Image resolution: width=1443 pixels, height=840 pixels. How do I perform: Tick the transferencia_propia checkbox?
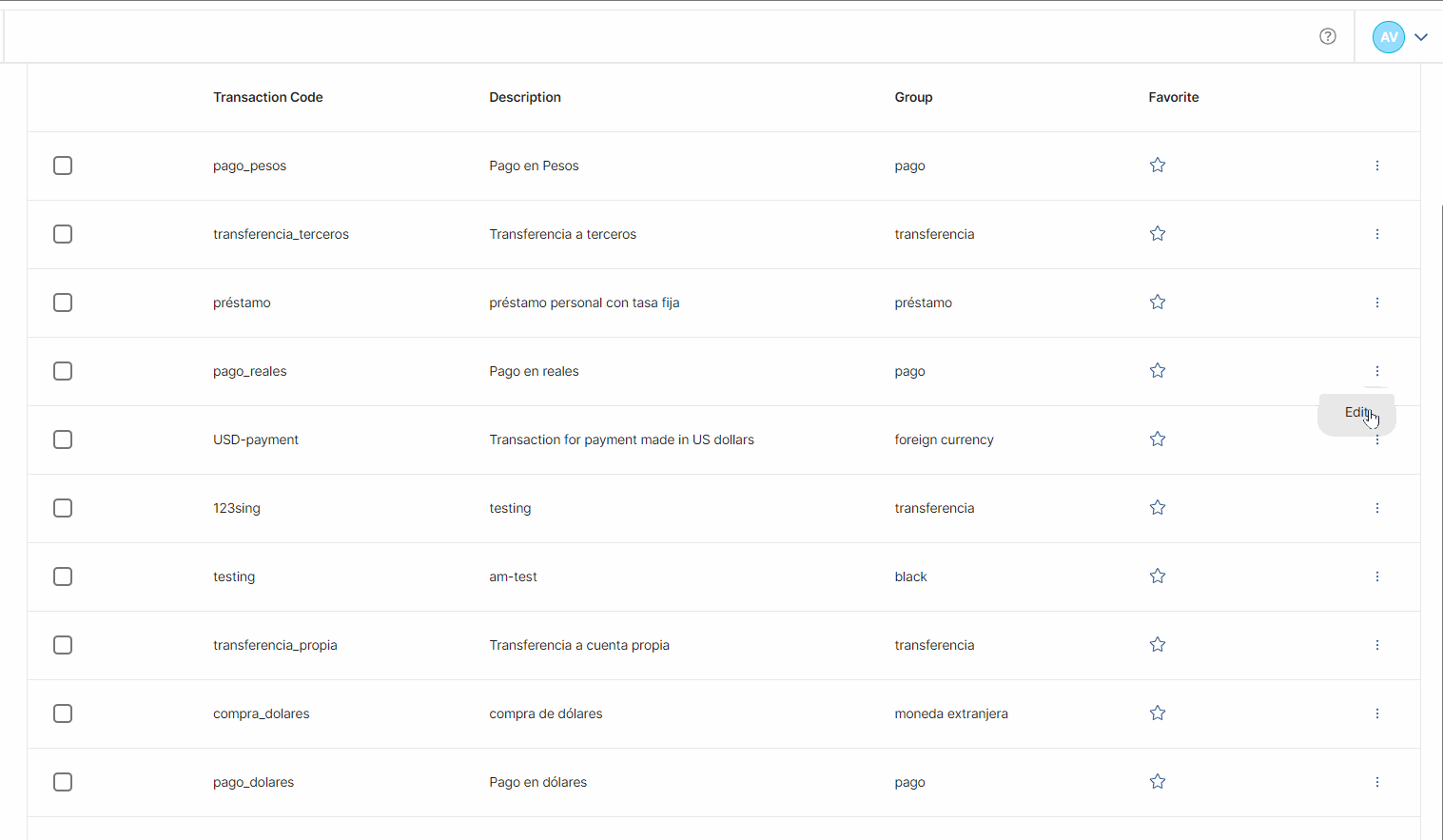(x=63, y=645)
